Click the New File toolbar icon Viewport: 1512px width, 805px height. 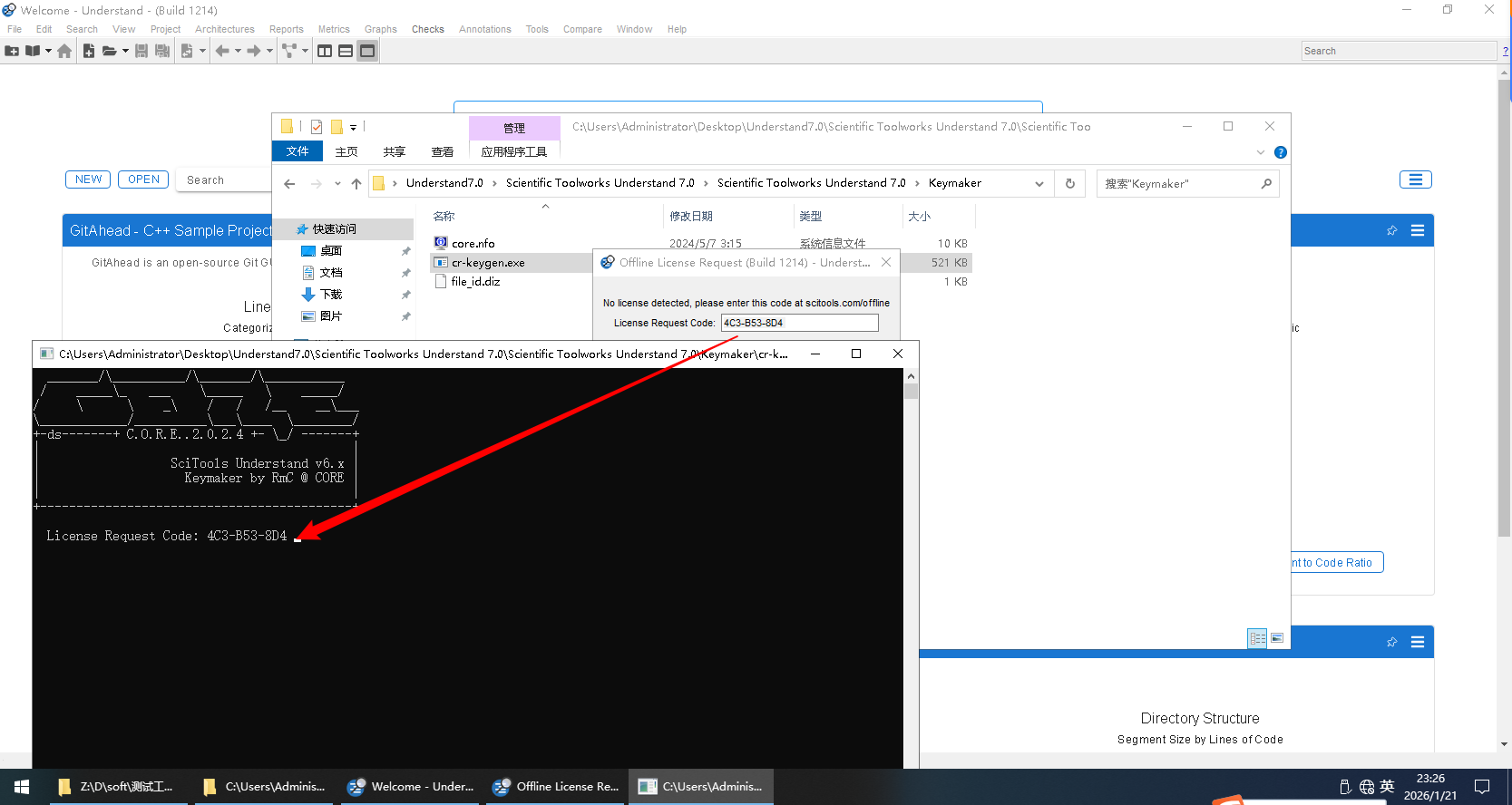pos(89,52)
